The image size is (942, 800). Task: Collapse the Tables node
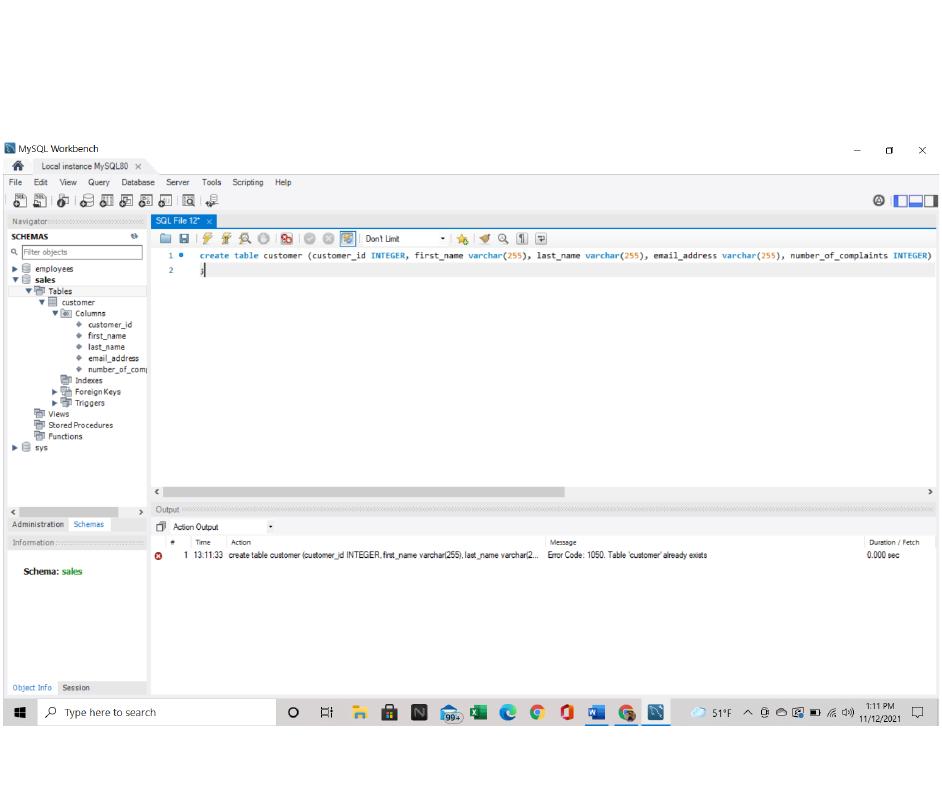pyautogui.click(x=28, y=291)
